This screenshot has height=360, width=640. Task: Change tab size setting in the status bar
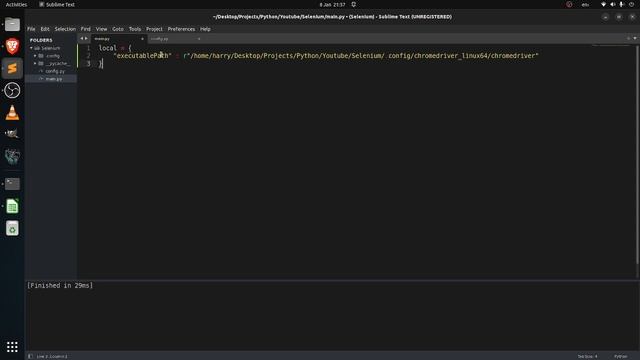[x=587, y=356]
